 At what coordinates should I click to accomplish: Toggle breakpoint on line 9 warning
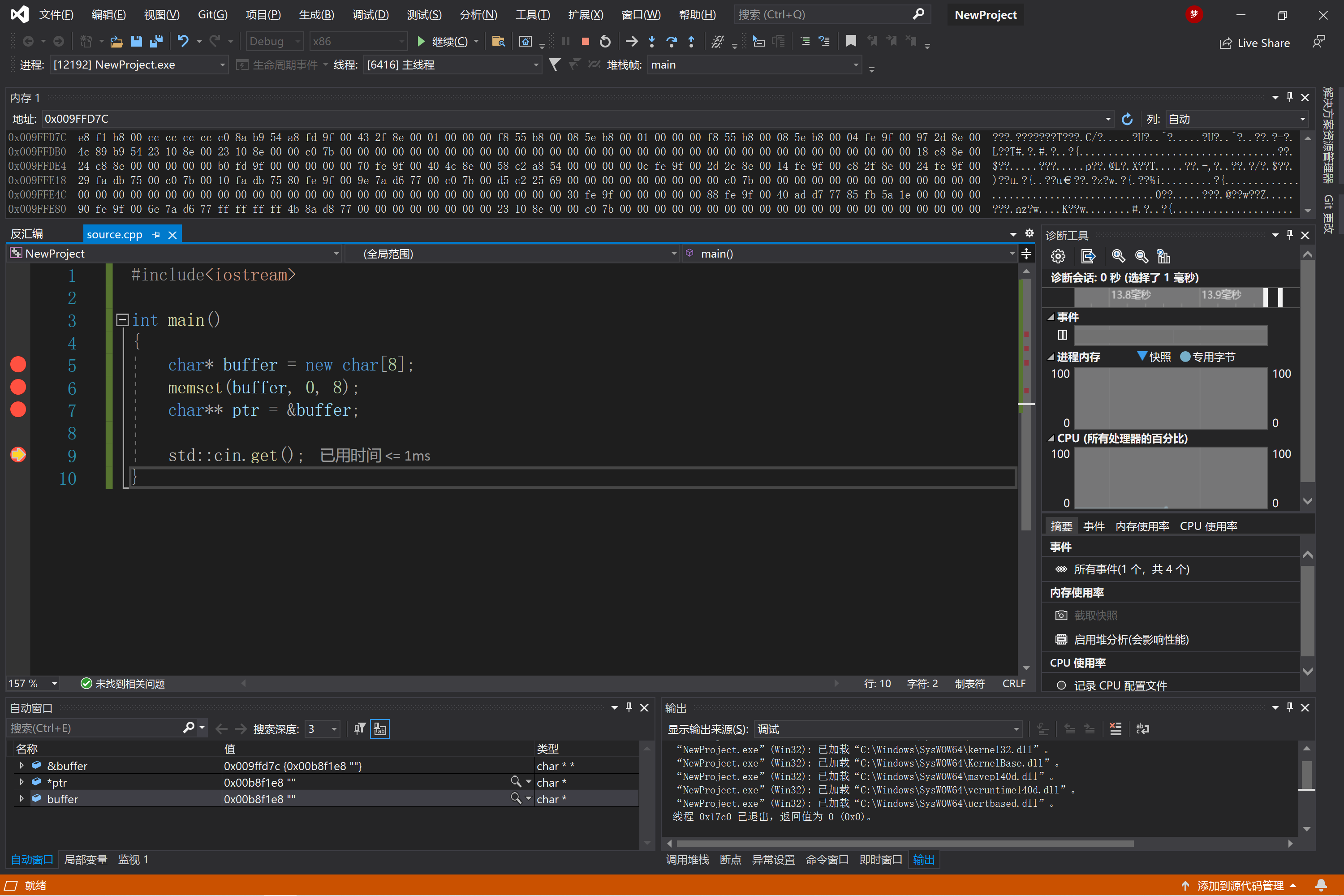pyautogui.click(x=17, y=455)
